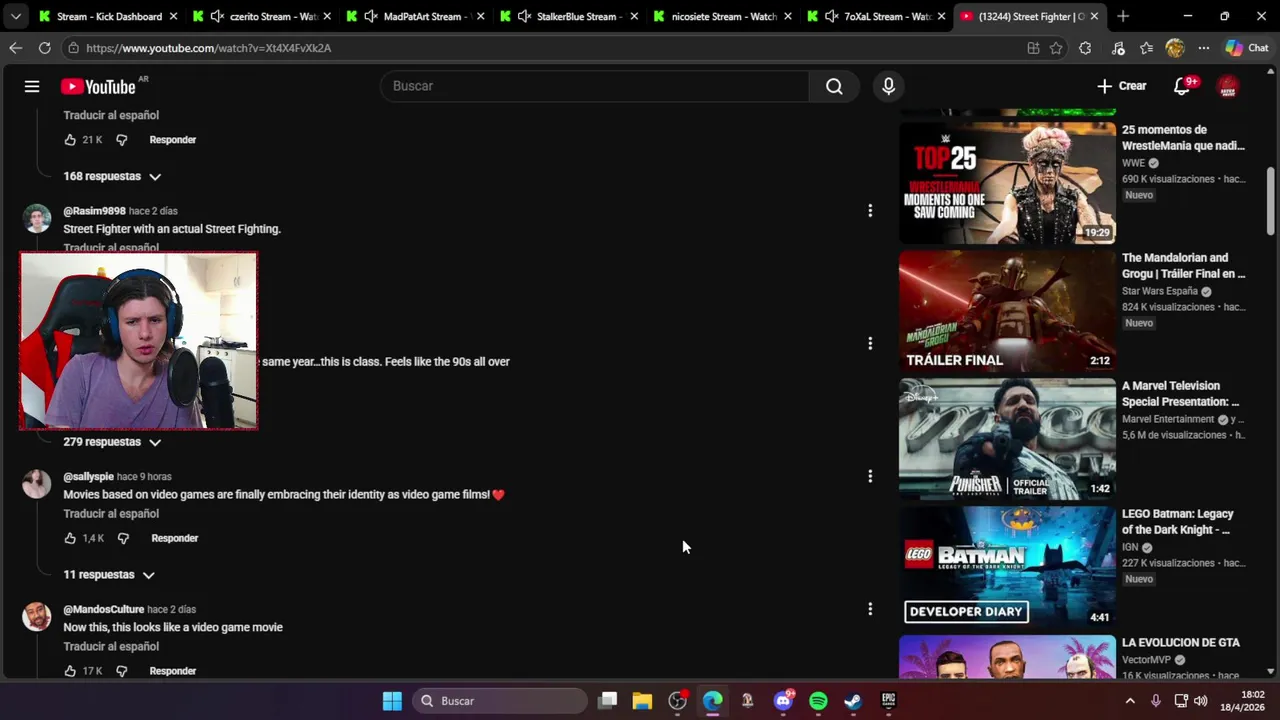Click the YouTube search input field
The width and height of the screenshot is (1280, 720).
(595, 86)
